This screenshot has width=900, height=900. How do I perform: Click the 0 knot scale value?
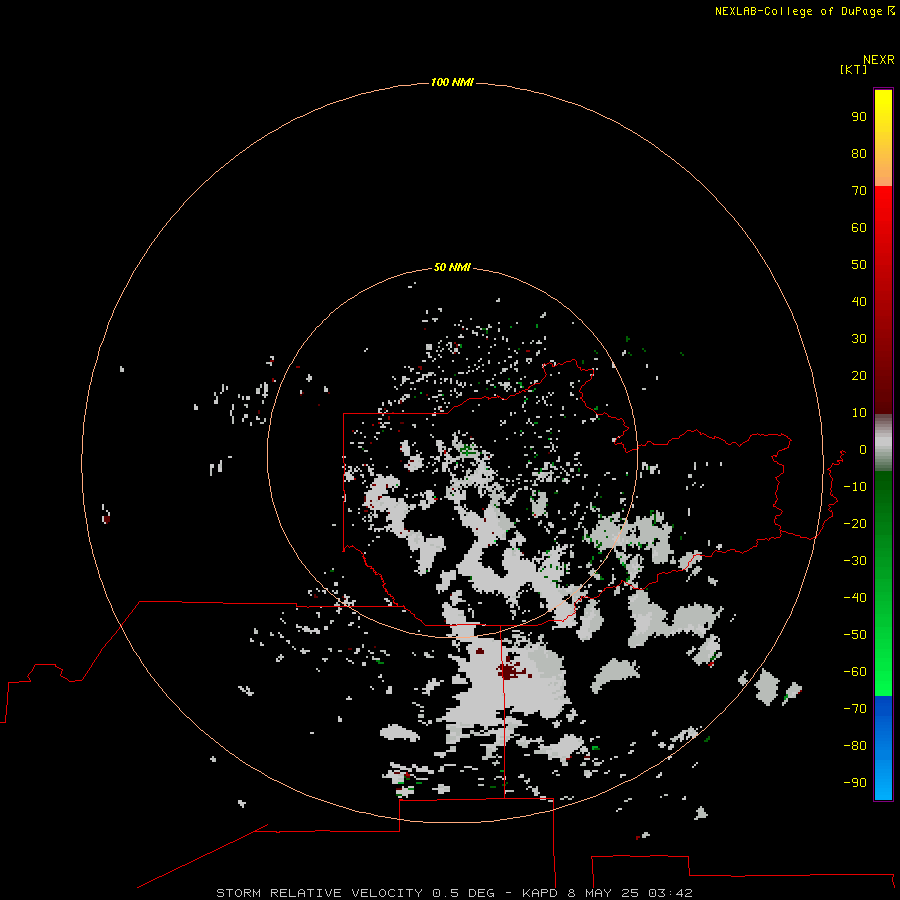[863, 449]
